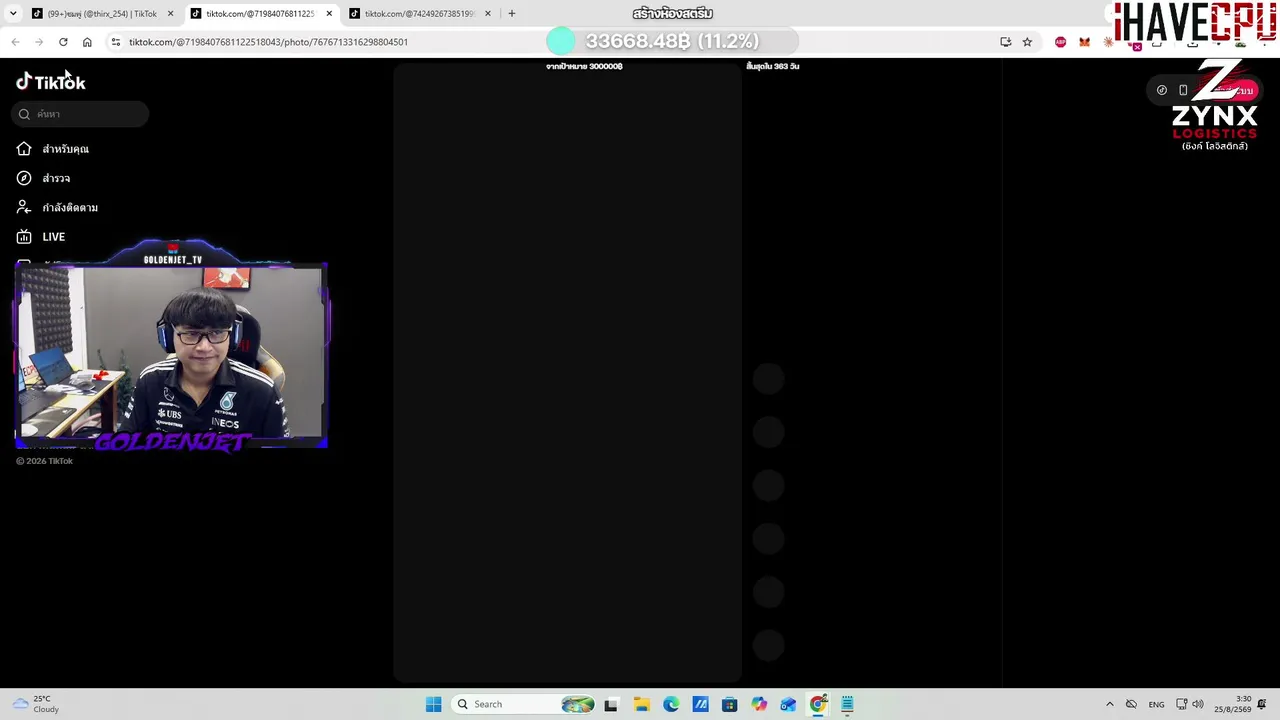This screenshot has width=1280, height=720.
Task: Install app icon in address bar
Action: [x=1005, y=42]
